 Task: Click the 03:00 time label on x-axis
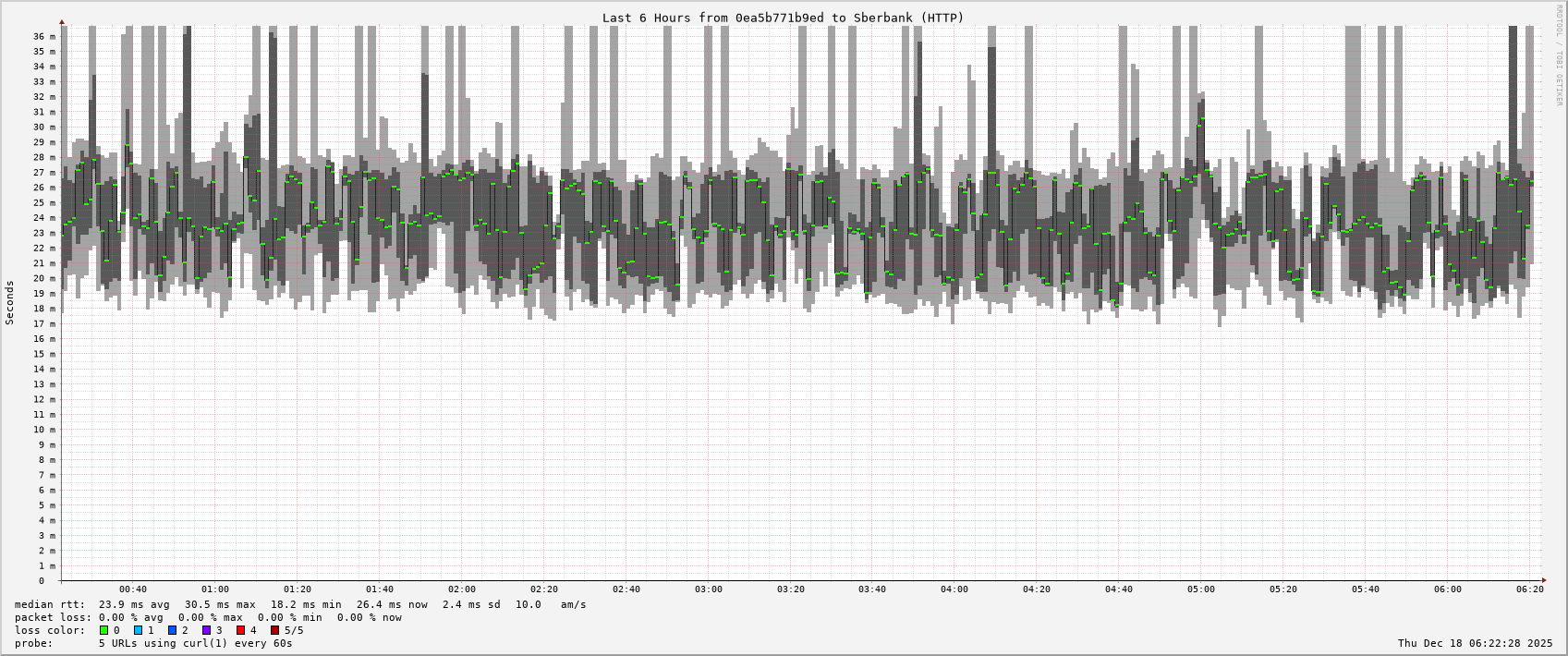tap(709, 589)
